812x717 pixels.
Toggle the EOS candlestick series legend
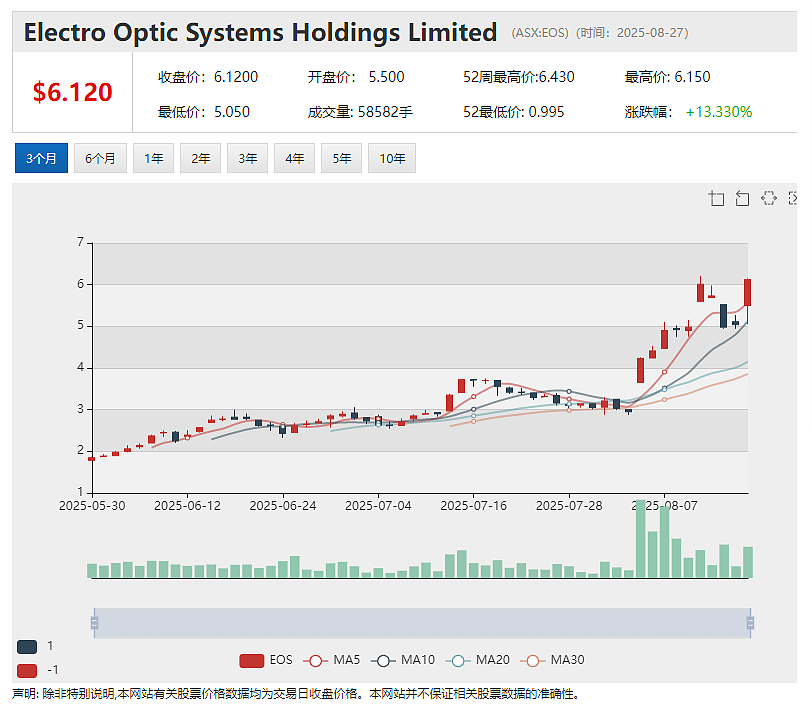tap(266, 660)
